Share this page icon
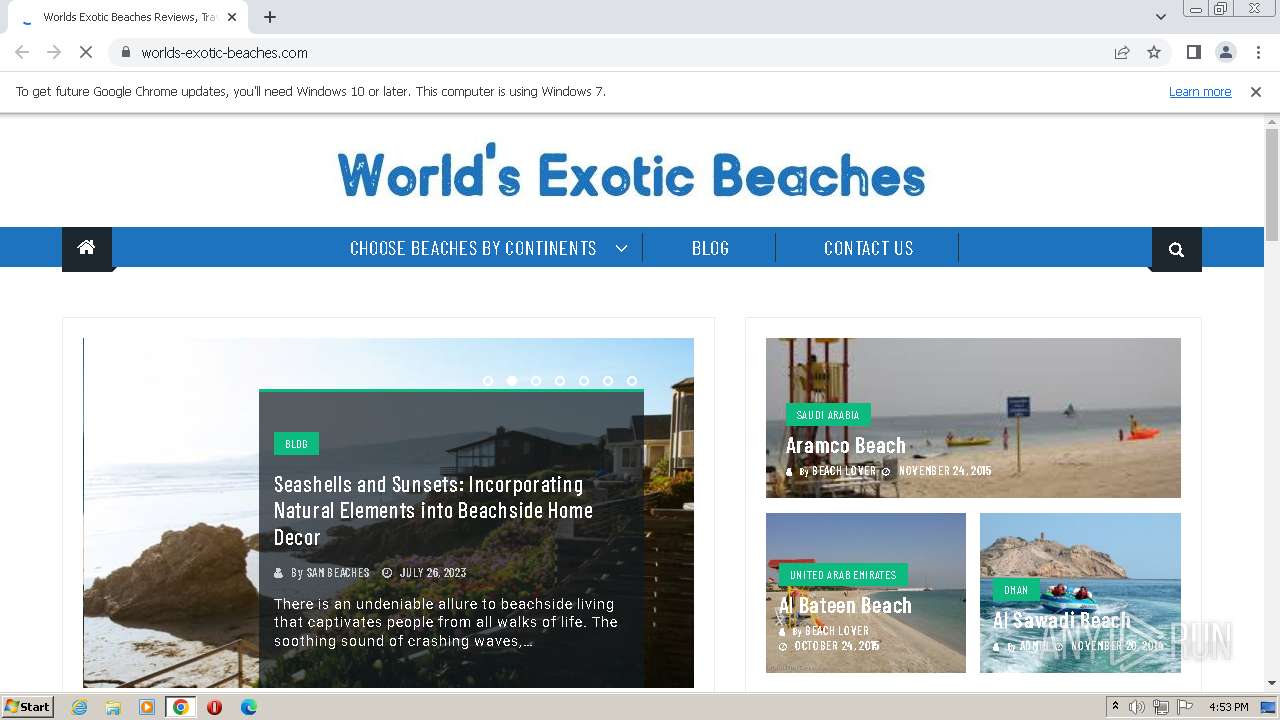 pyautogui.click(x=1122, y=52)
